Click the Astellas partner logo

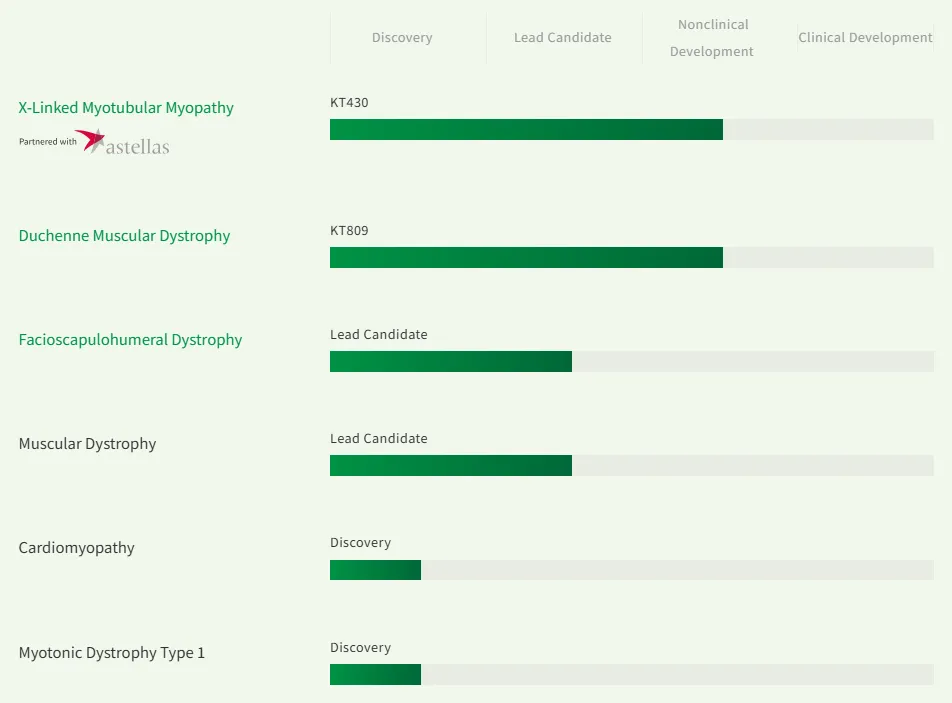123,143
